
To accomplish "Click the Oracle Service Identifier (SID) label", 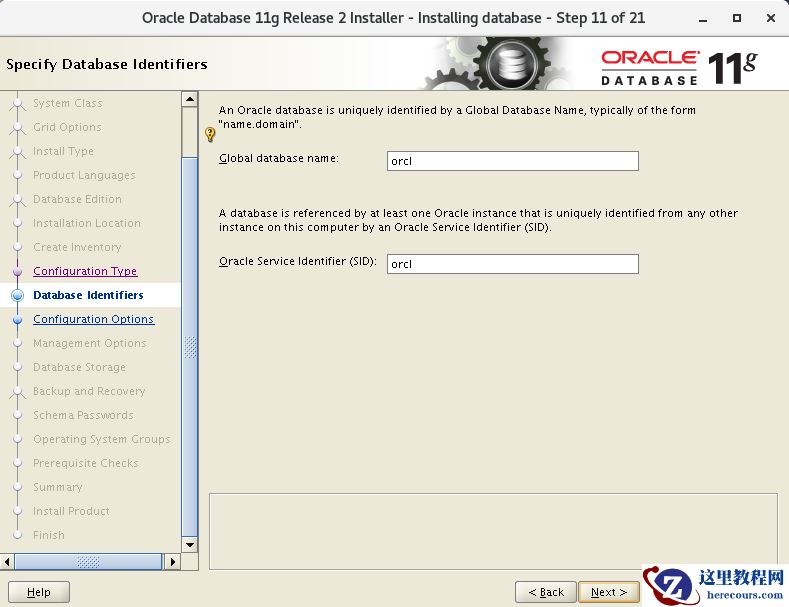I will tap(298, 261).
